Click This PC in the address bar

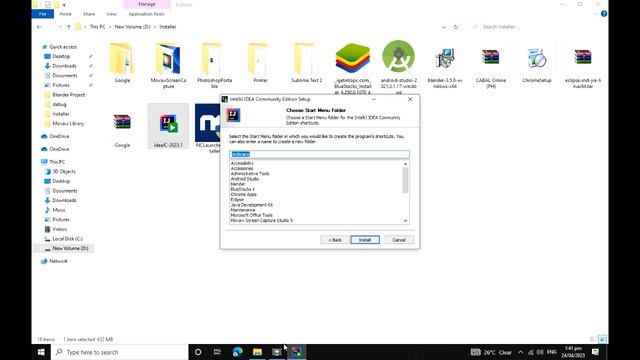point(98,27)
